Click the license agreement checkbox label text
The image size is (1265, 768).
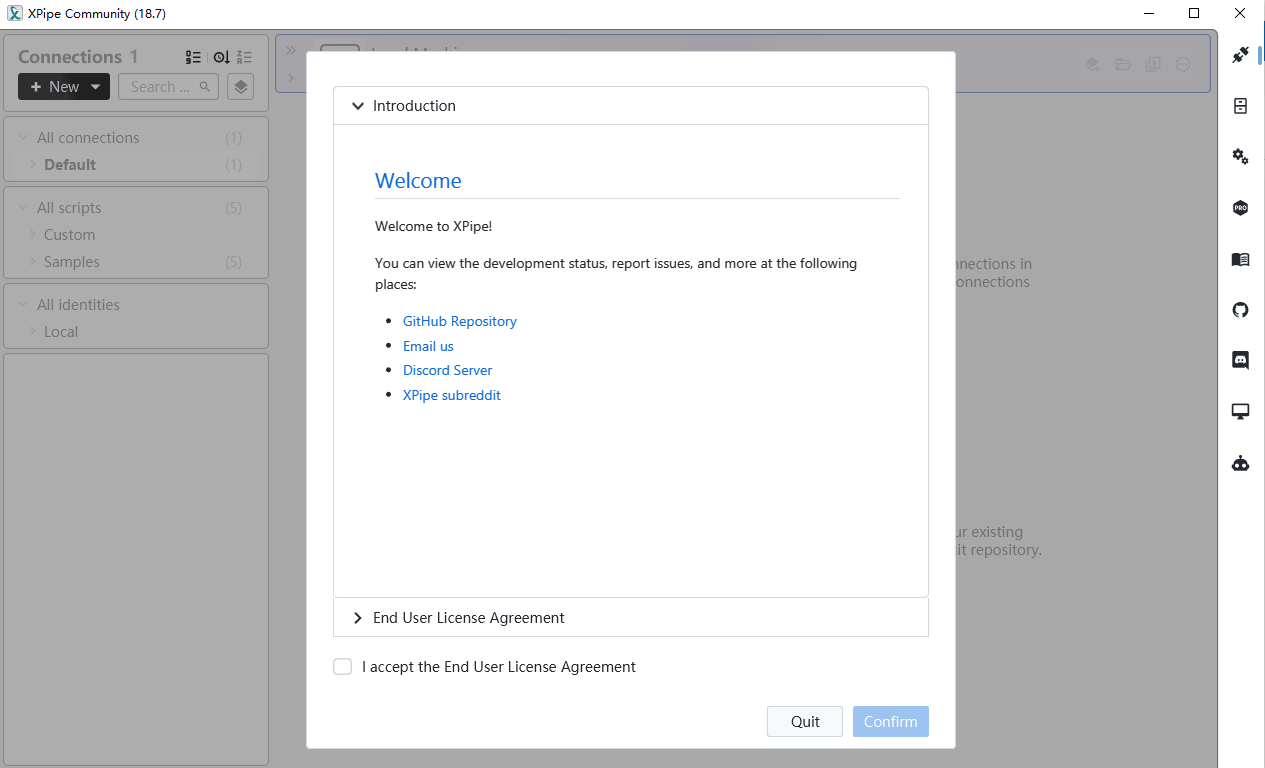click(499, 667)
